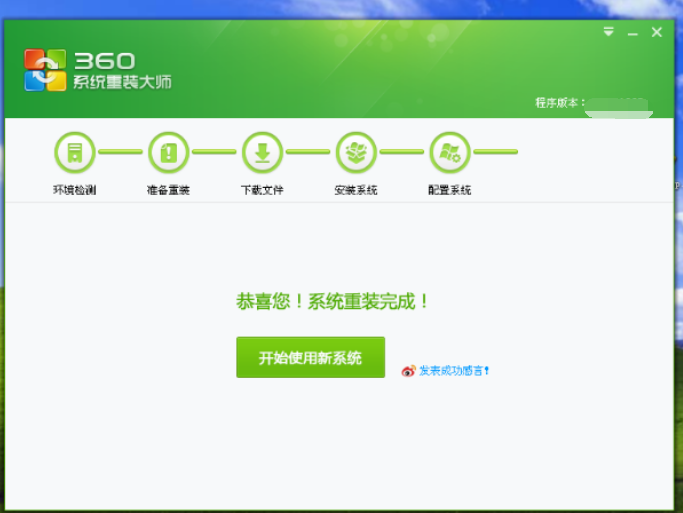The width and height of the screenshot is (683, 513).
Task: Open the title bar dropdown menu arrow
Action: pos(608,33)
